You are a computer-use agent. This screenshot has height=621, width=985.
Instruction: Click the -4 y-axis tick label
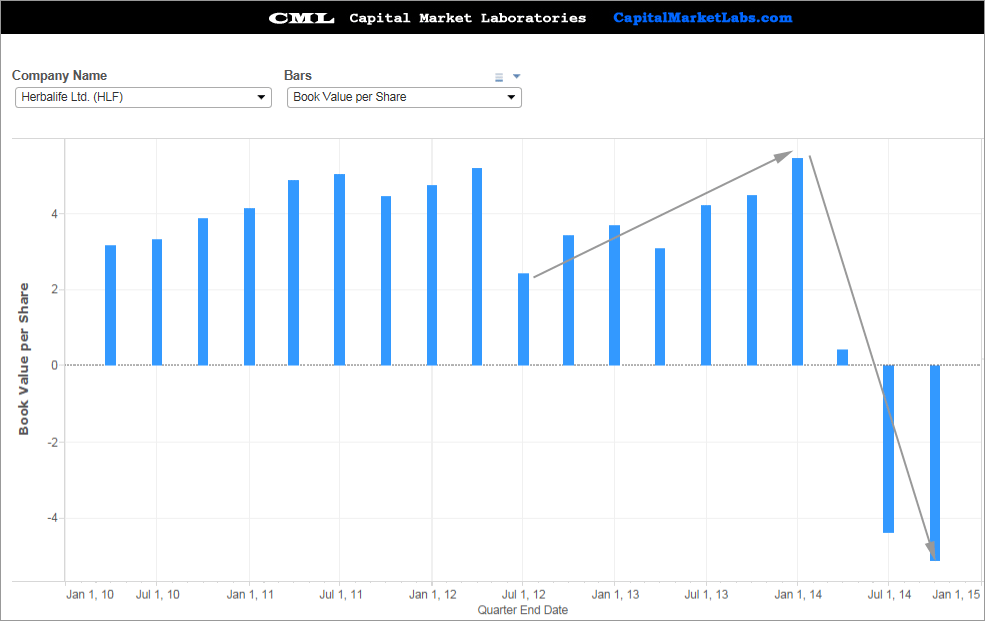(x=52, y=519)
